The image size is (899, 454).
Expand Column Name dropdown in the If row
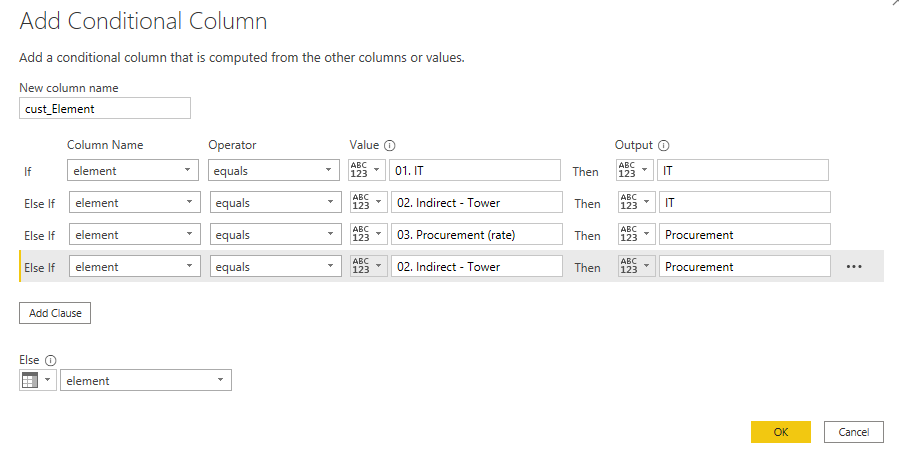pyautogui.click(x=133, y=170)
